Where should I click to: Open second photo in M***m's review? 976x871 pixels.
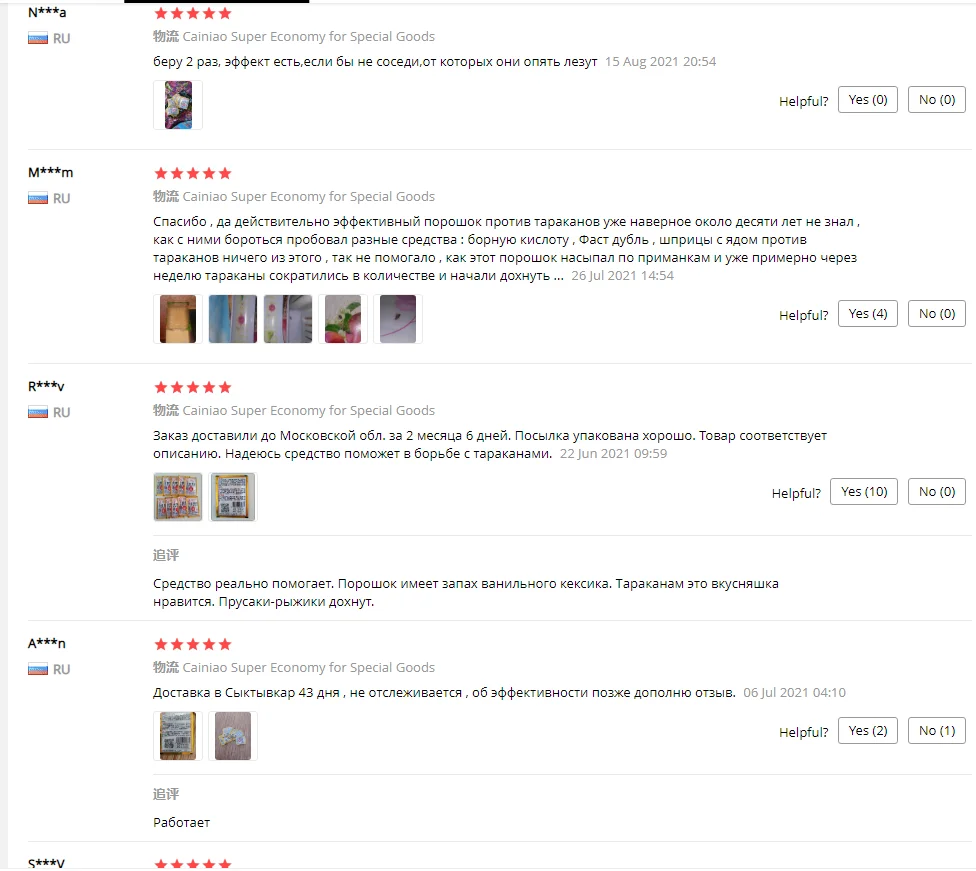233,319
